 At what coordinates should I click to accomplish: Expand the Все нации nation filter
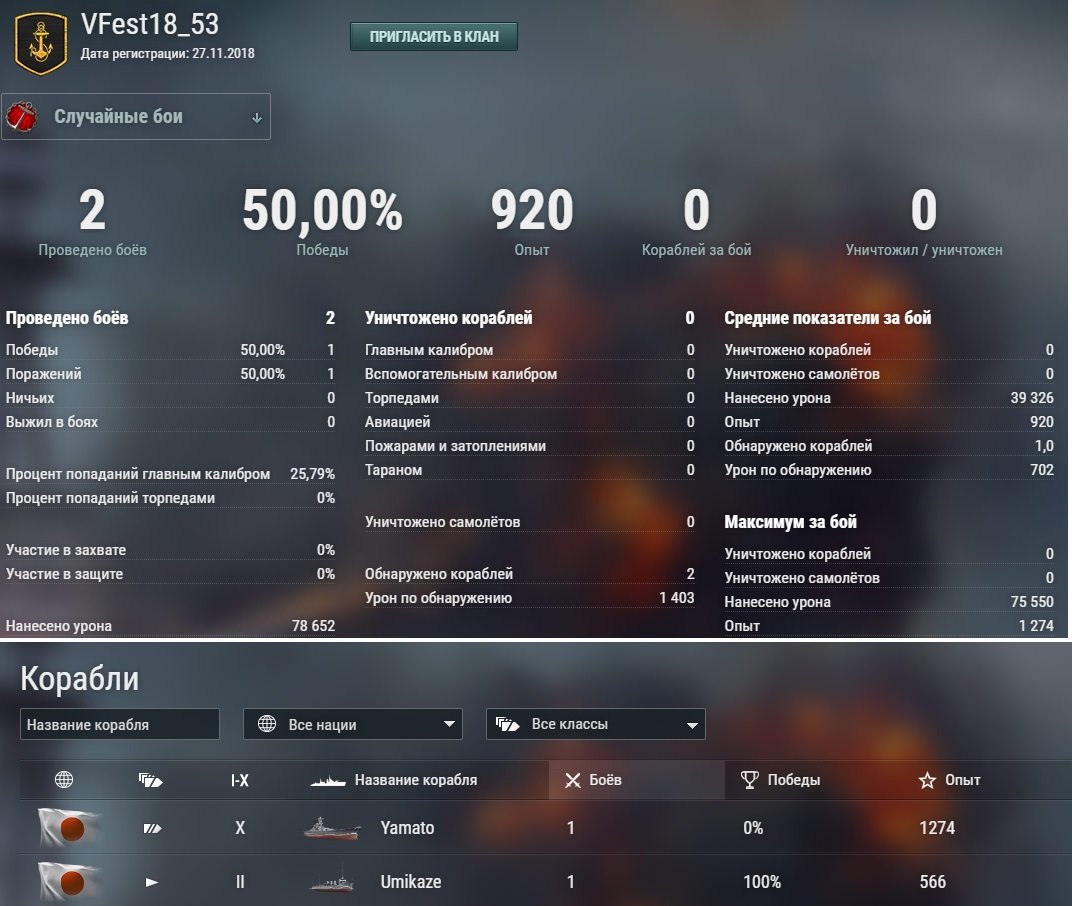(x=353, y=724)
